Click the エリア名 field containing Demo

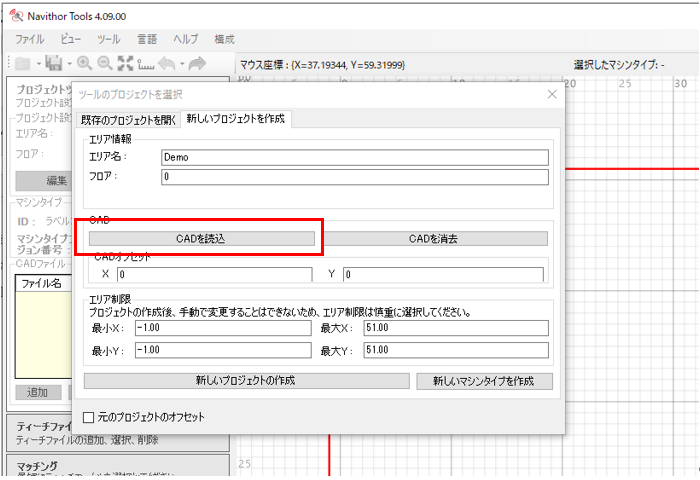(354, 157)
